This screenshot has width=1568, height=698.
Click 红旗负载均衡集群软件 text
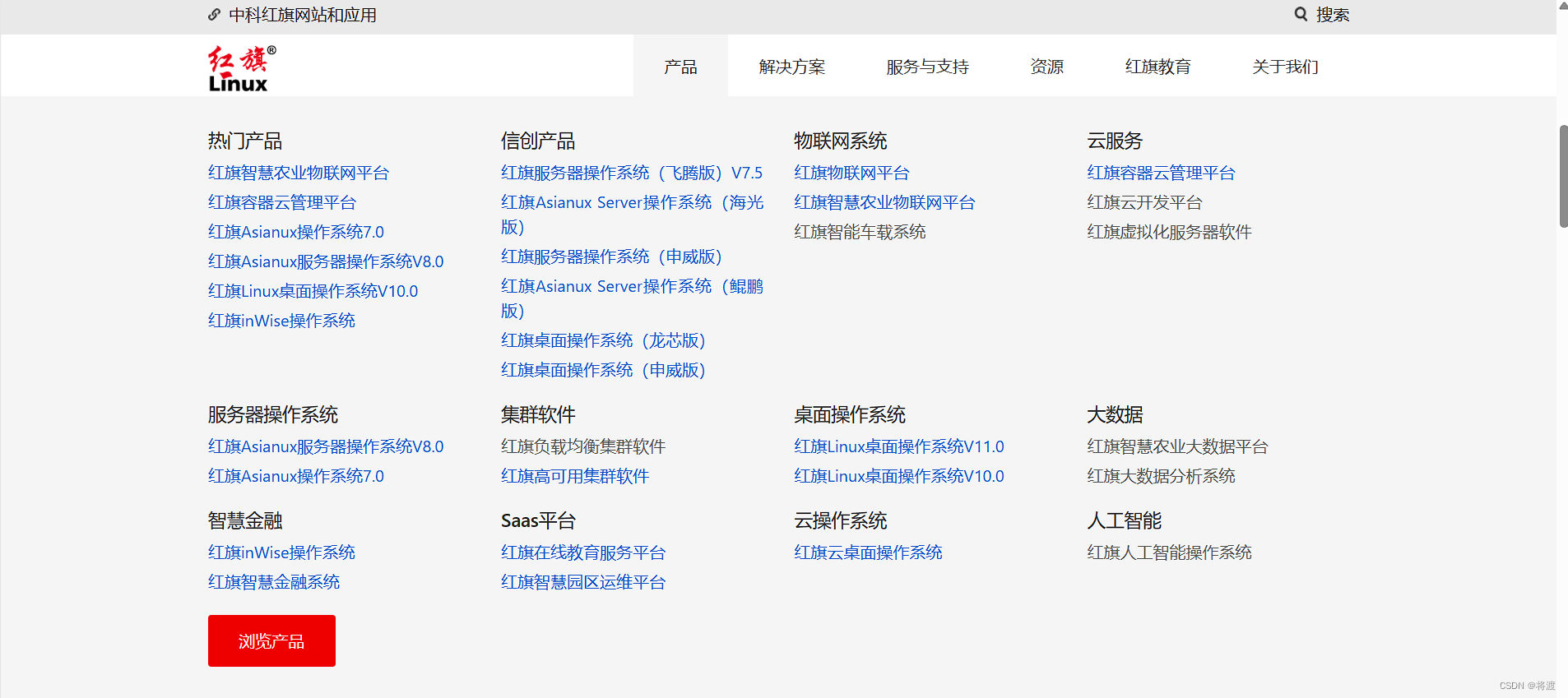(x=583, y=446)
